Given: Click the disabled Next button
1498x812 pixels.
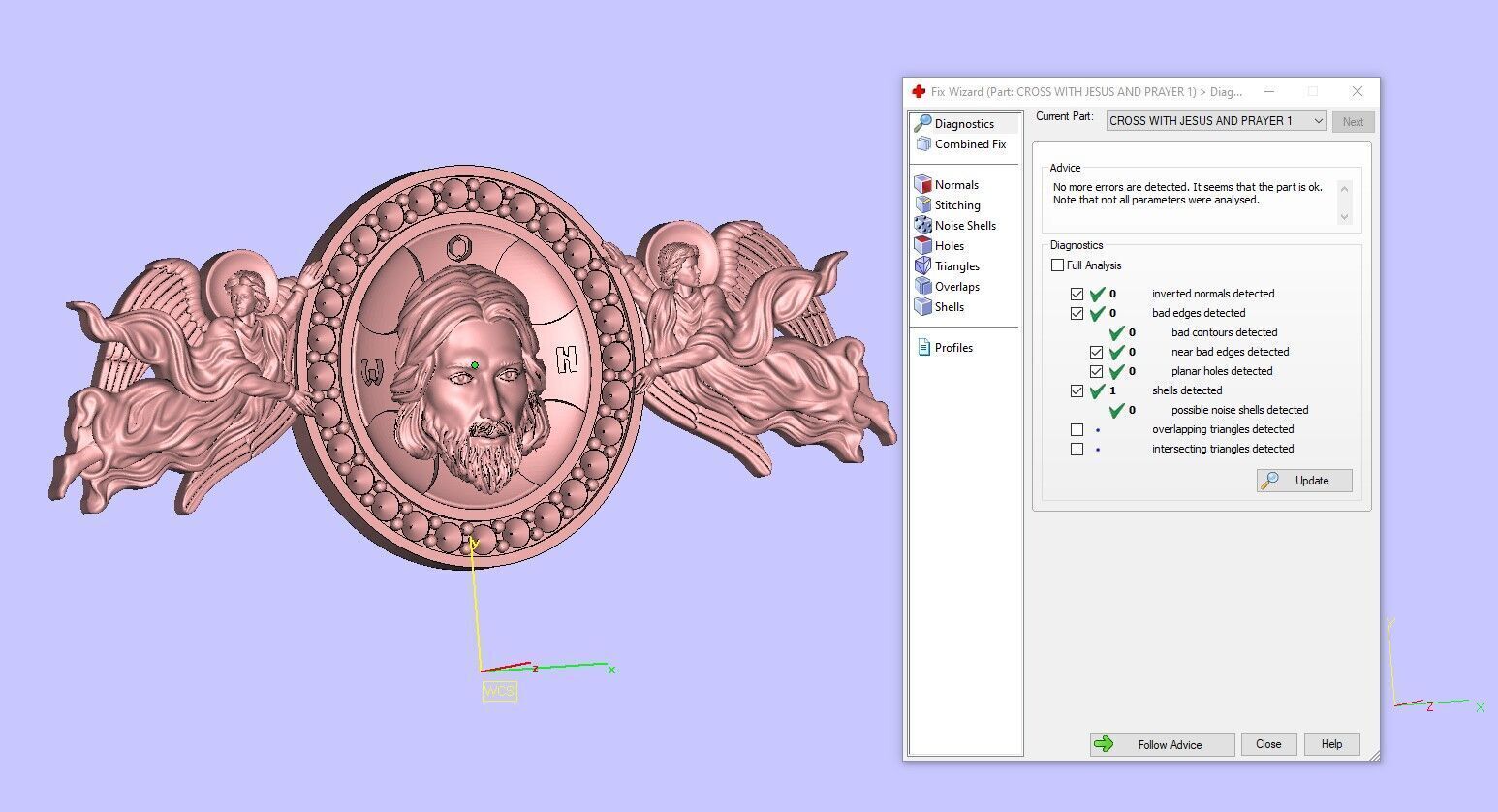Looking at the screenshot, I should coord(1353,122).
